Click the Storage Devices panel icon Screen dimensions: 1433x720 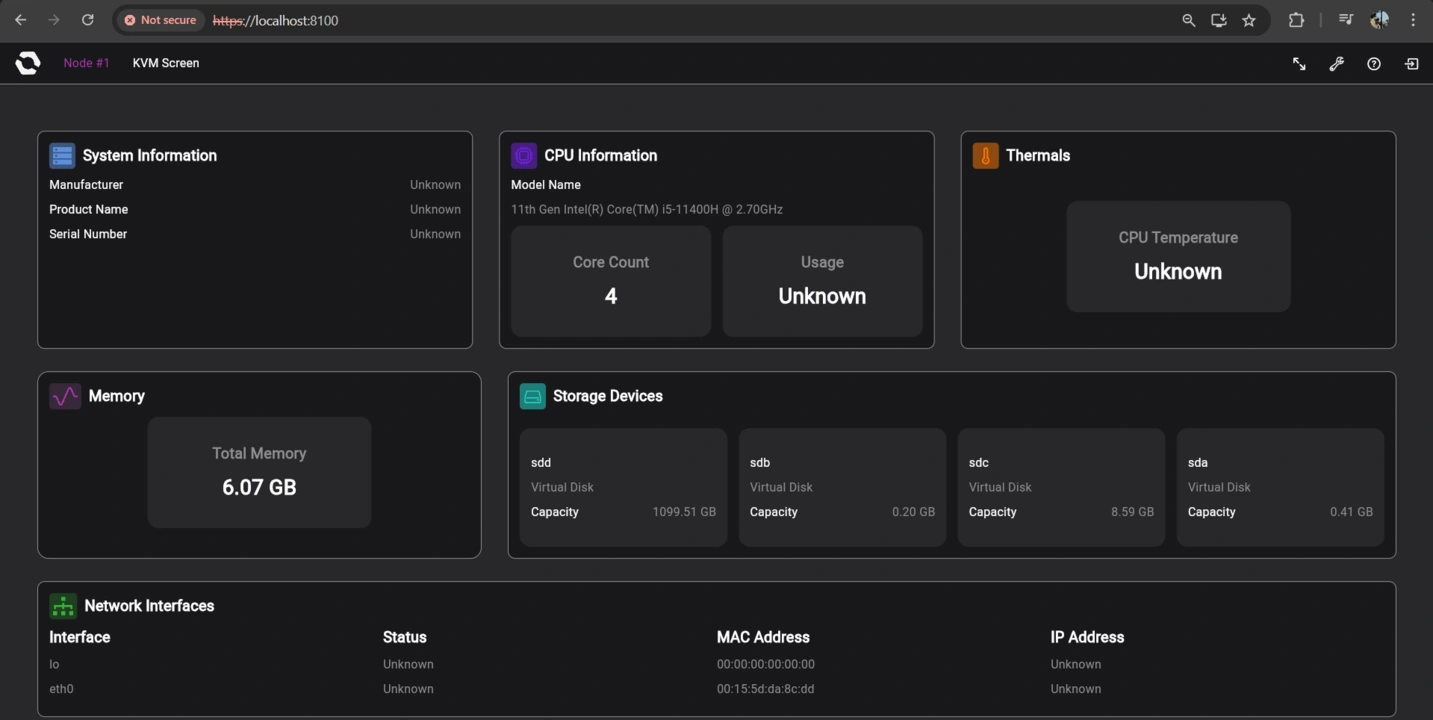click(x=532, y=396)
